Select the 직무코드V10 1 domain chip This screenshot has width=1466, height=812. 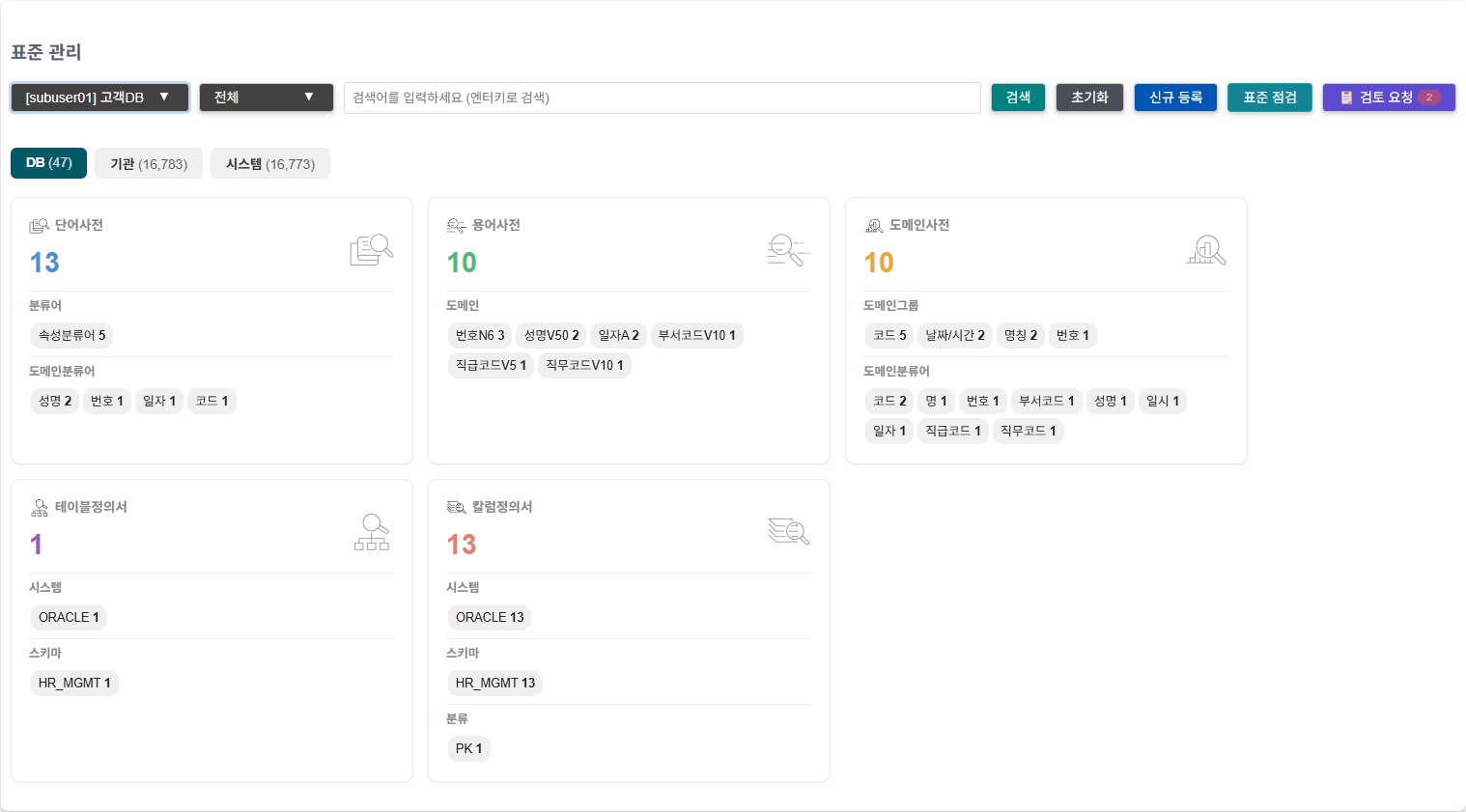(584, 365)
